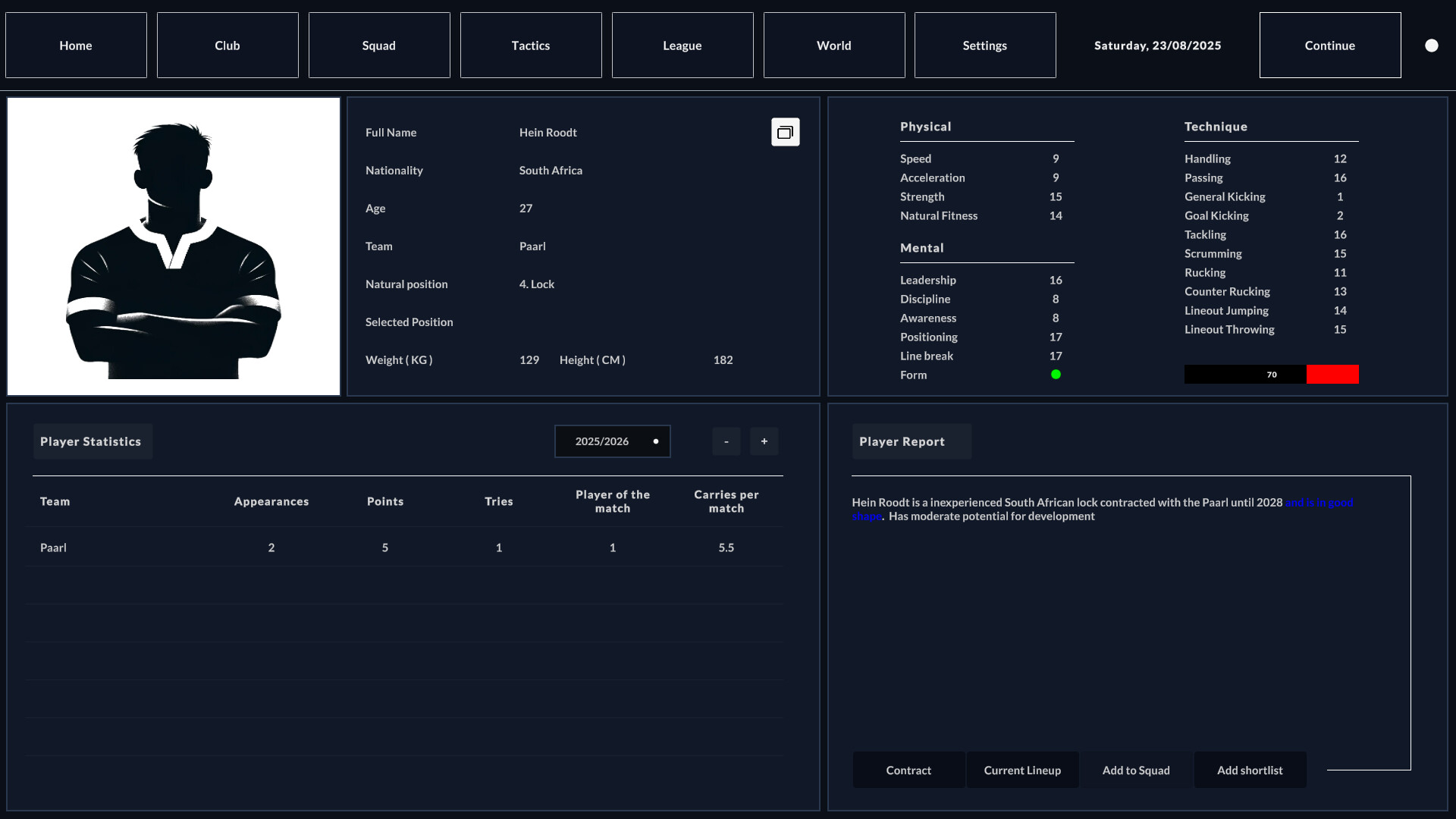Click the plus button to advance season
This screenshot has height=819, width=1456.
[x=764, y=441]
